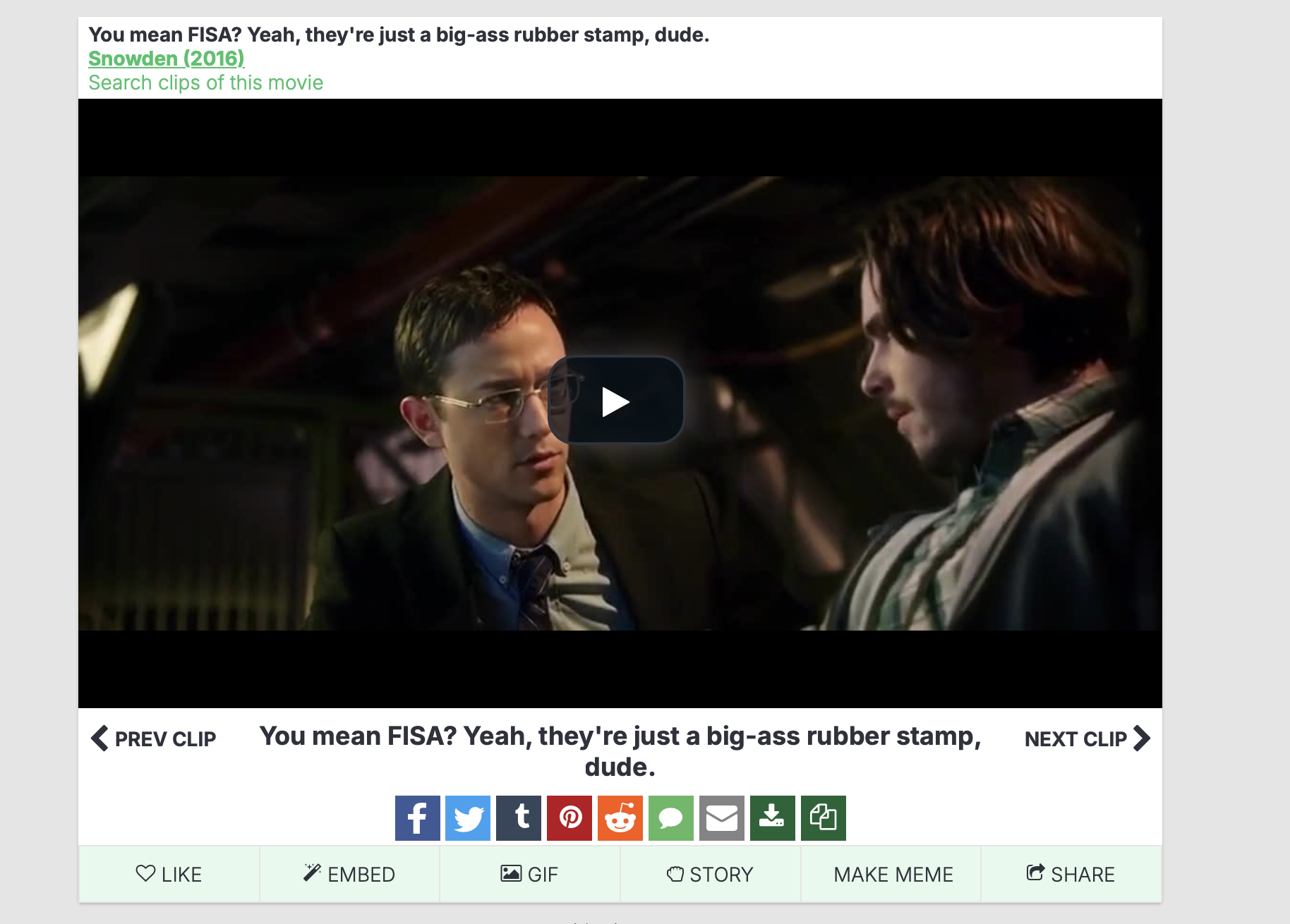This screenshot has height=924, width=1290.
Task: Copy clip link using copy icon
Action: (824, 818)
